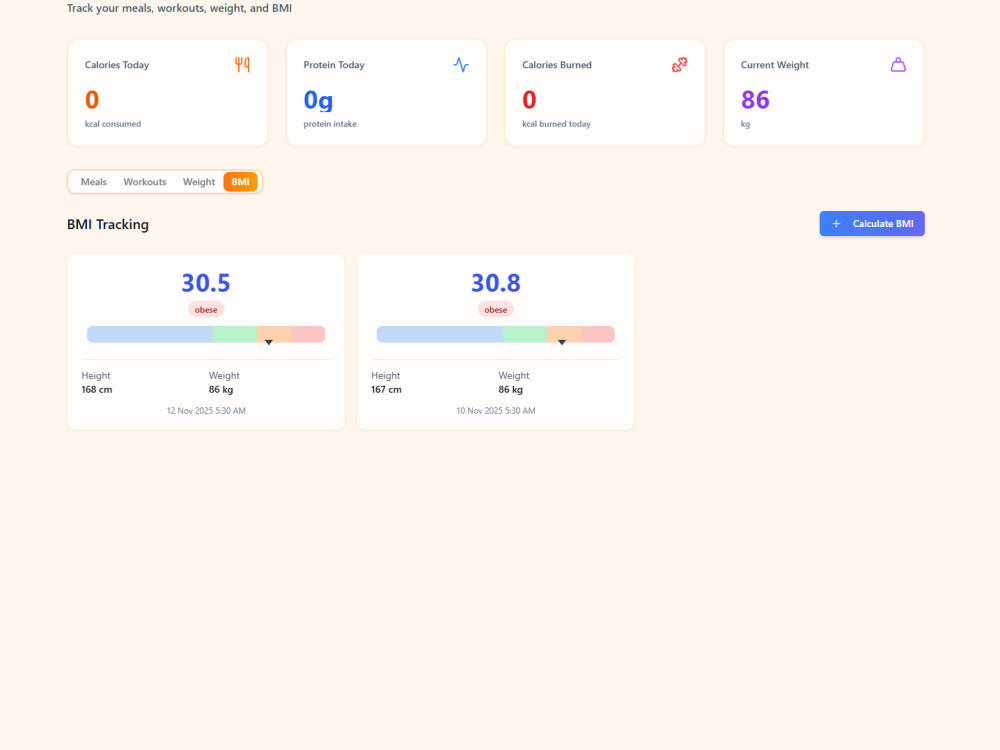Click the 0g protein intake value

[x=318, y=101]
